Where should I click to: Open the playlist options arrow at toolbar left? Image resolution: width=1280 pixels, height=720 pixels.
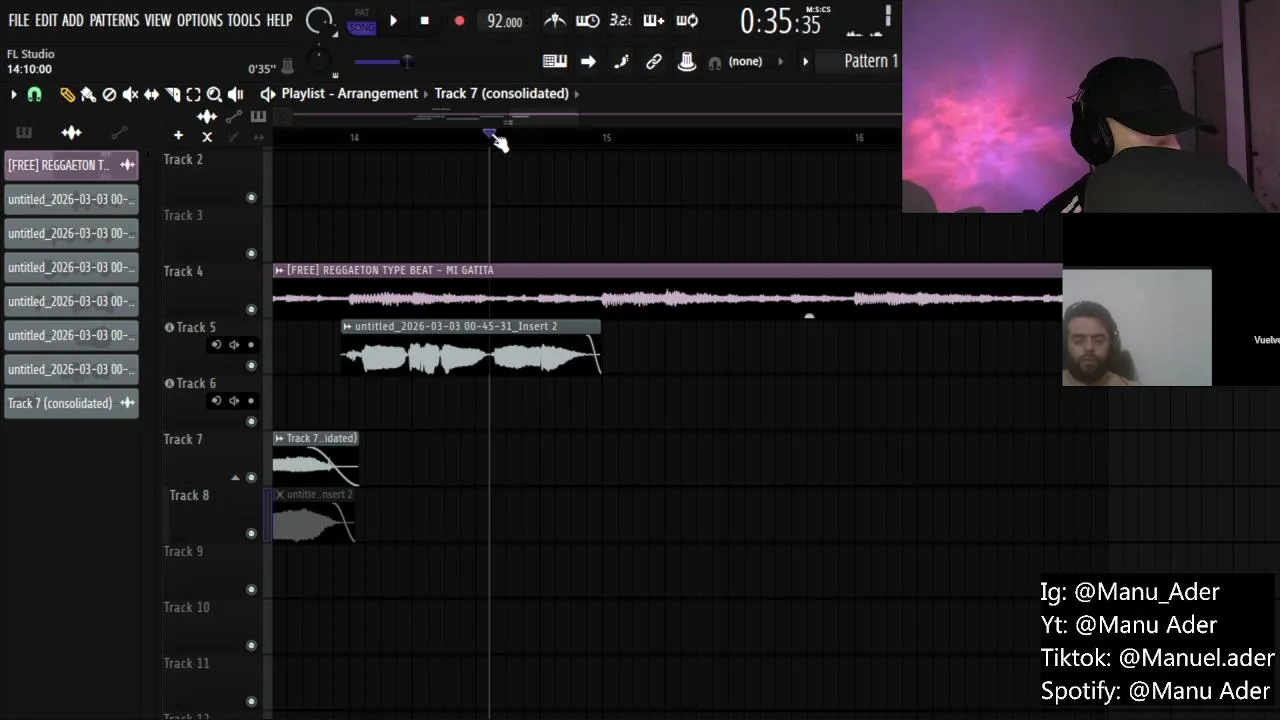[13, 94]
